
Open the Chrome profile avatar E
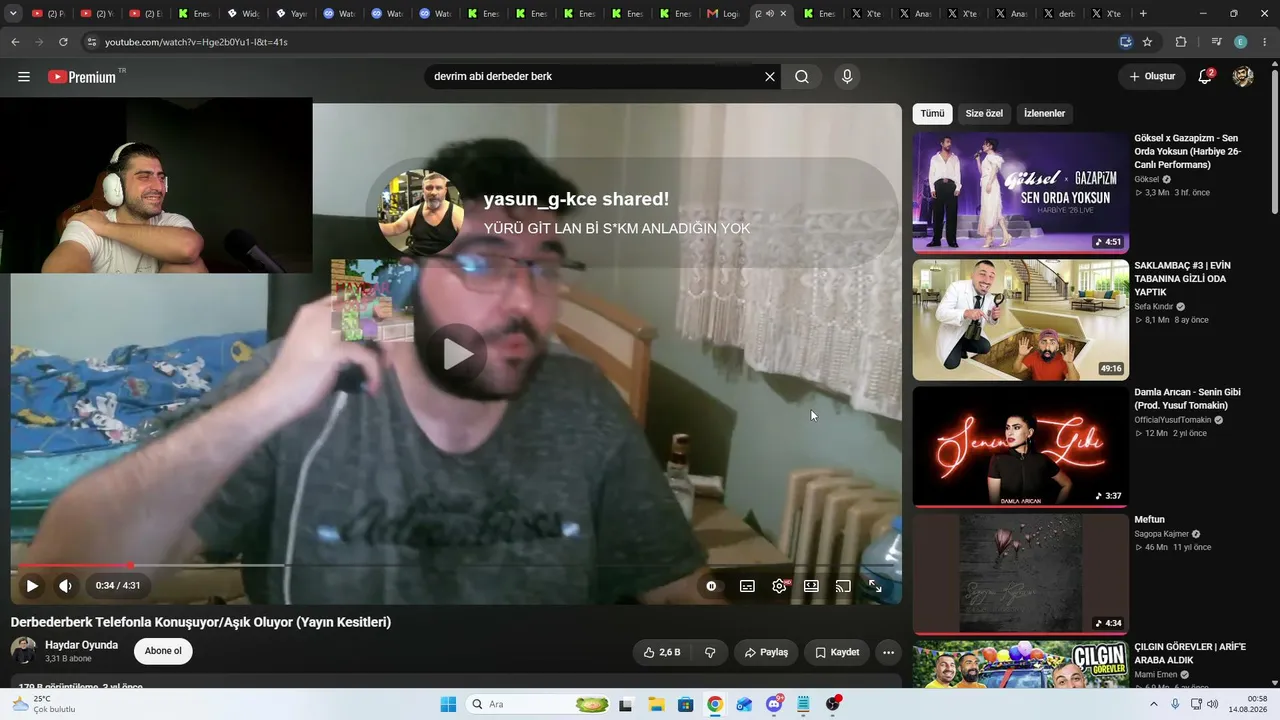[x=1241, y=42]
